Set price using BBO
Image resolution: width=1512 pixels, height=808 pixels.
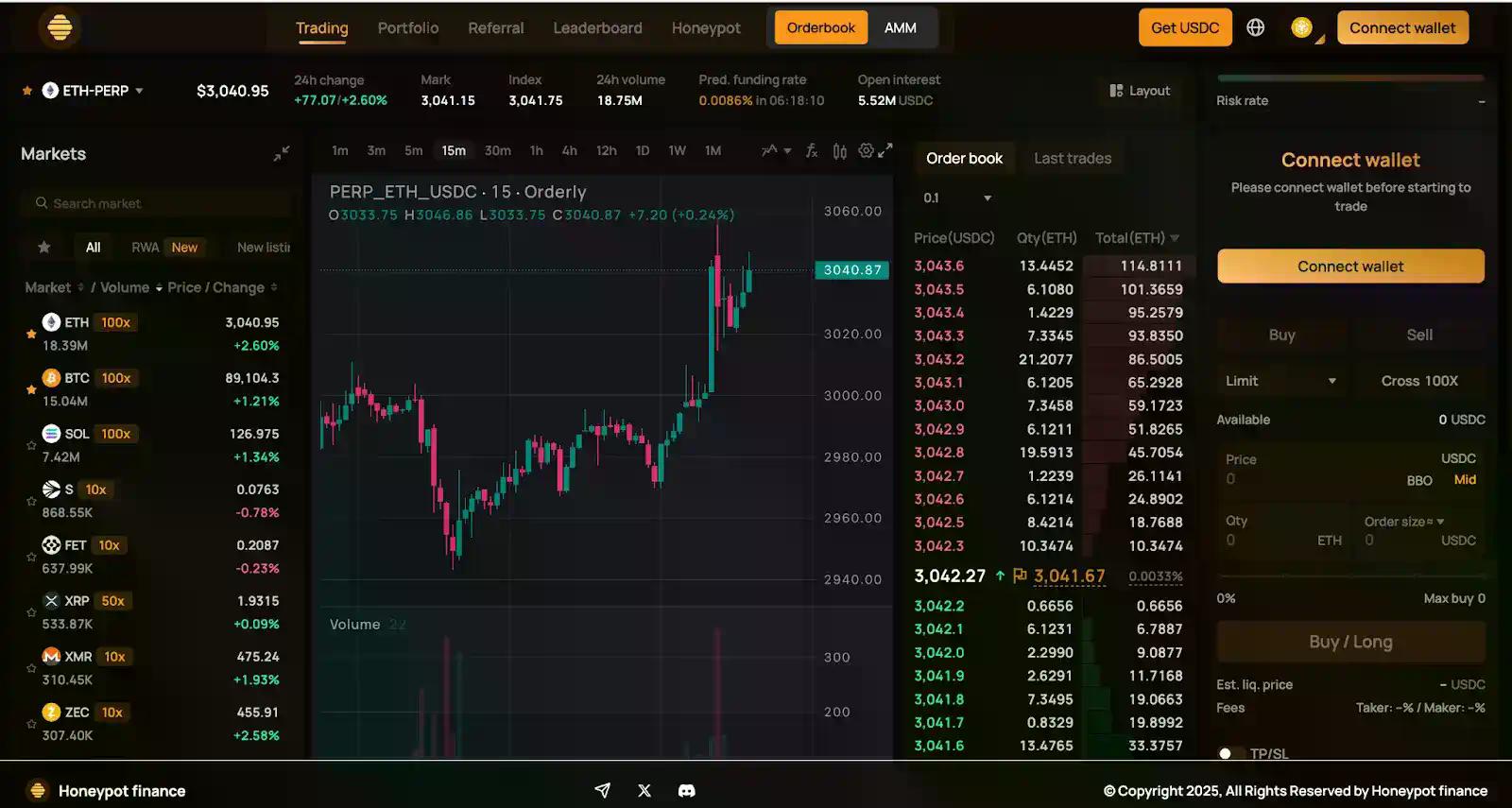pos(1419,480)
